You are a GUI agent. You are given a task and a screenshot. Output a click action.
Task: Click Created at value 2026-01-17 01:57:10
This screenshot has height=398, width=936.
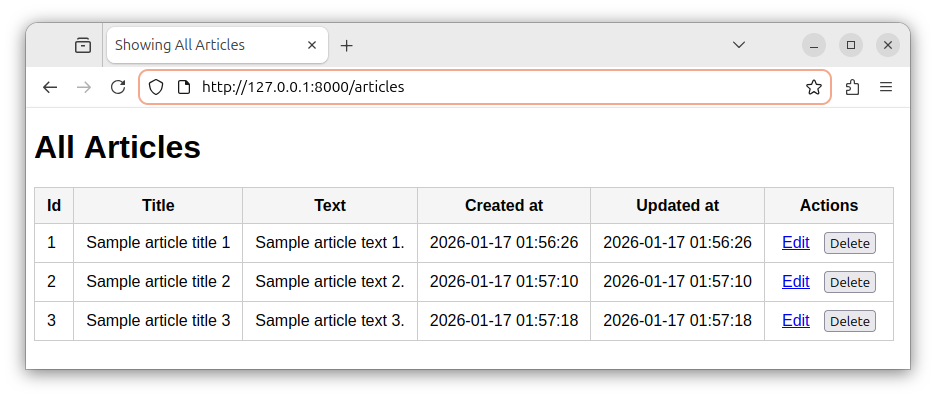[504, 282]
